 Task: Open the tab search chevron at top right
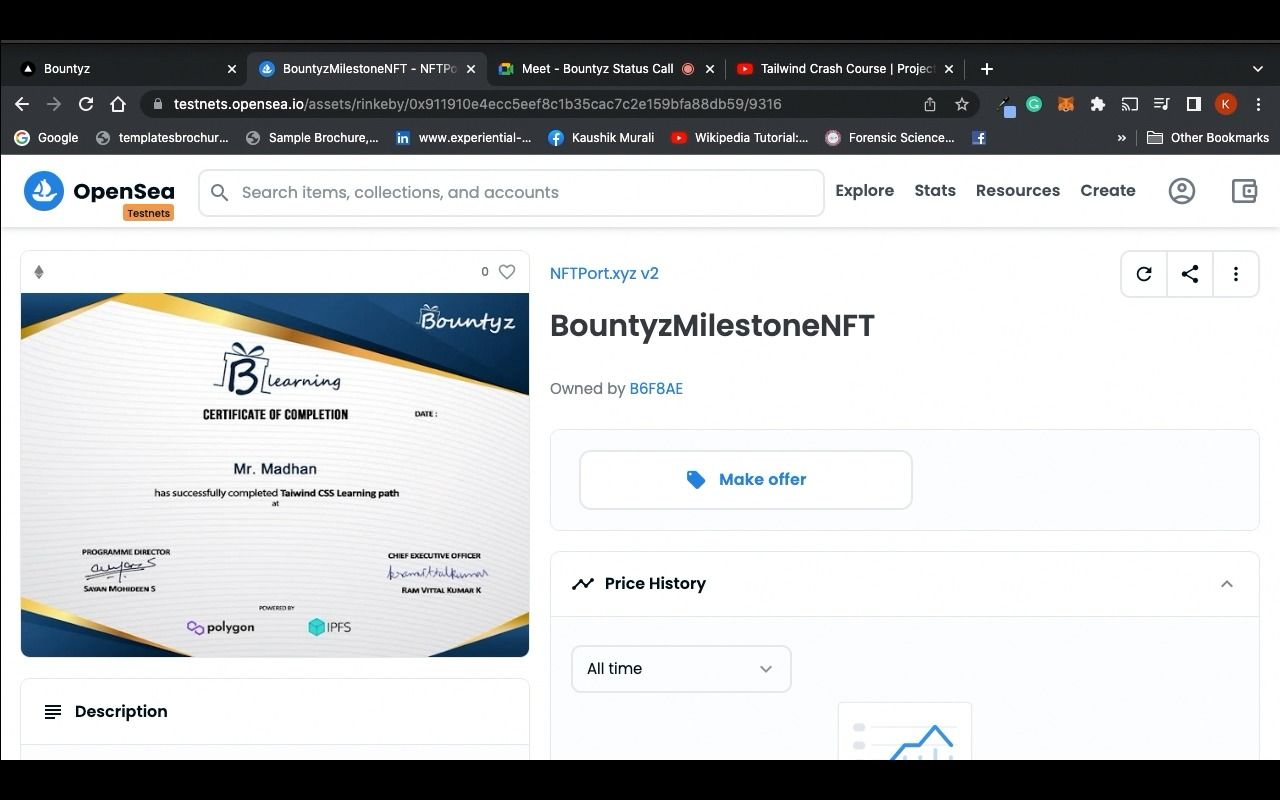(1258, 69)
